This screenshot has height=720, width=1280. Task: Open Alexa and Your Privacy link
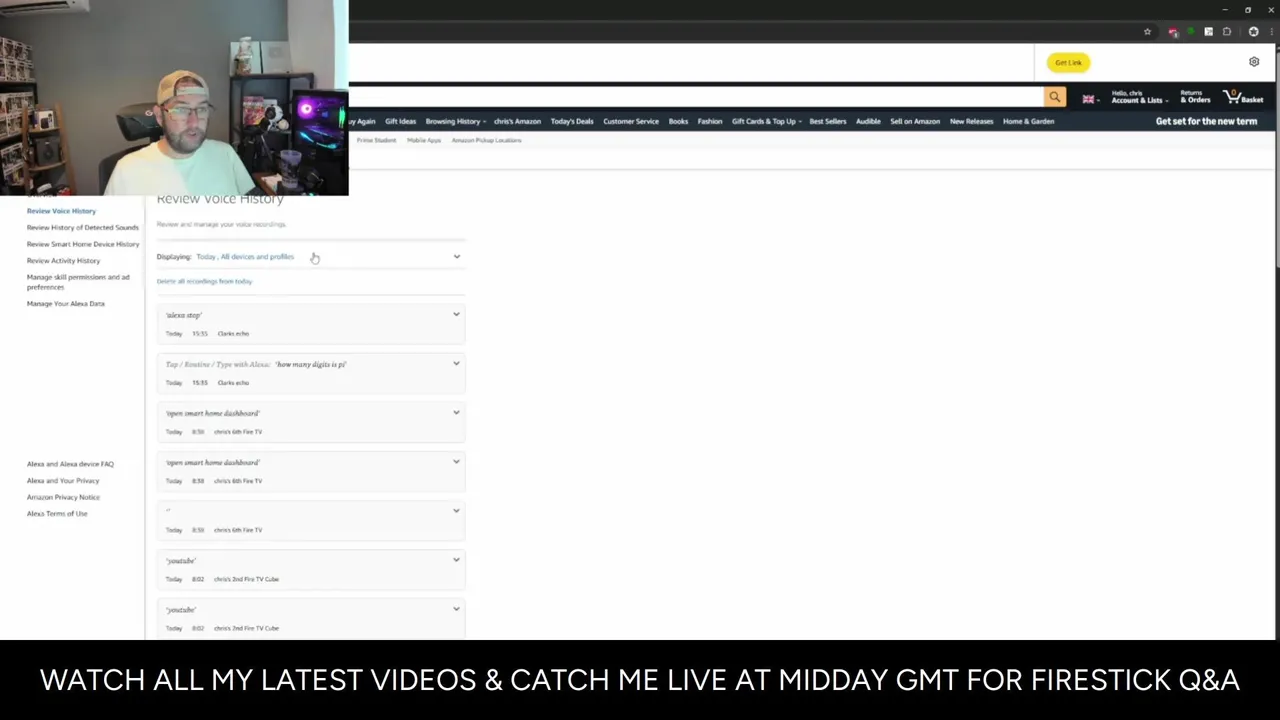click(x=63, y=481)
